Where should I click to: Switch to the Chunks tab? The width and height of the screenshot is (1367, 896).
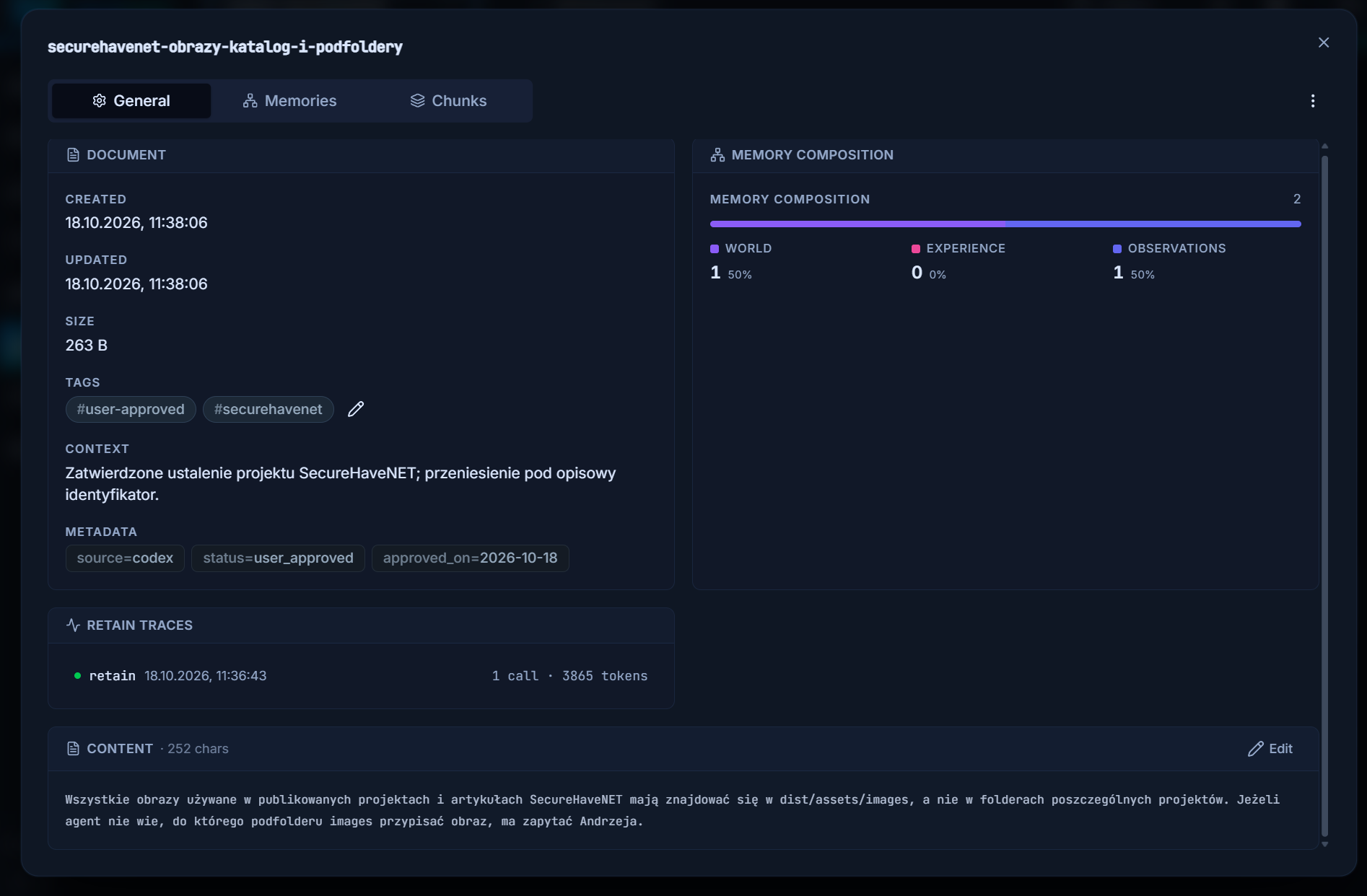(x=449, y=101)
